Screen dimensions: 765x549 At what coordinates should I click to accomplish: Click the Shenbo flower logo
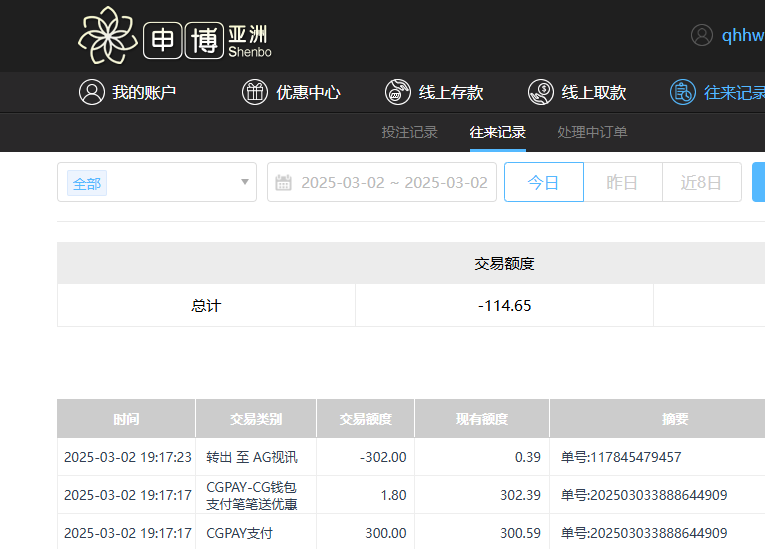click(108, 36)
